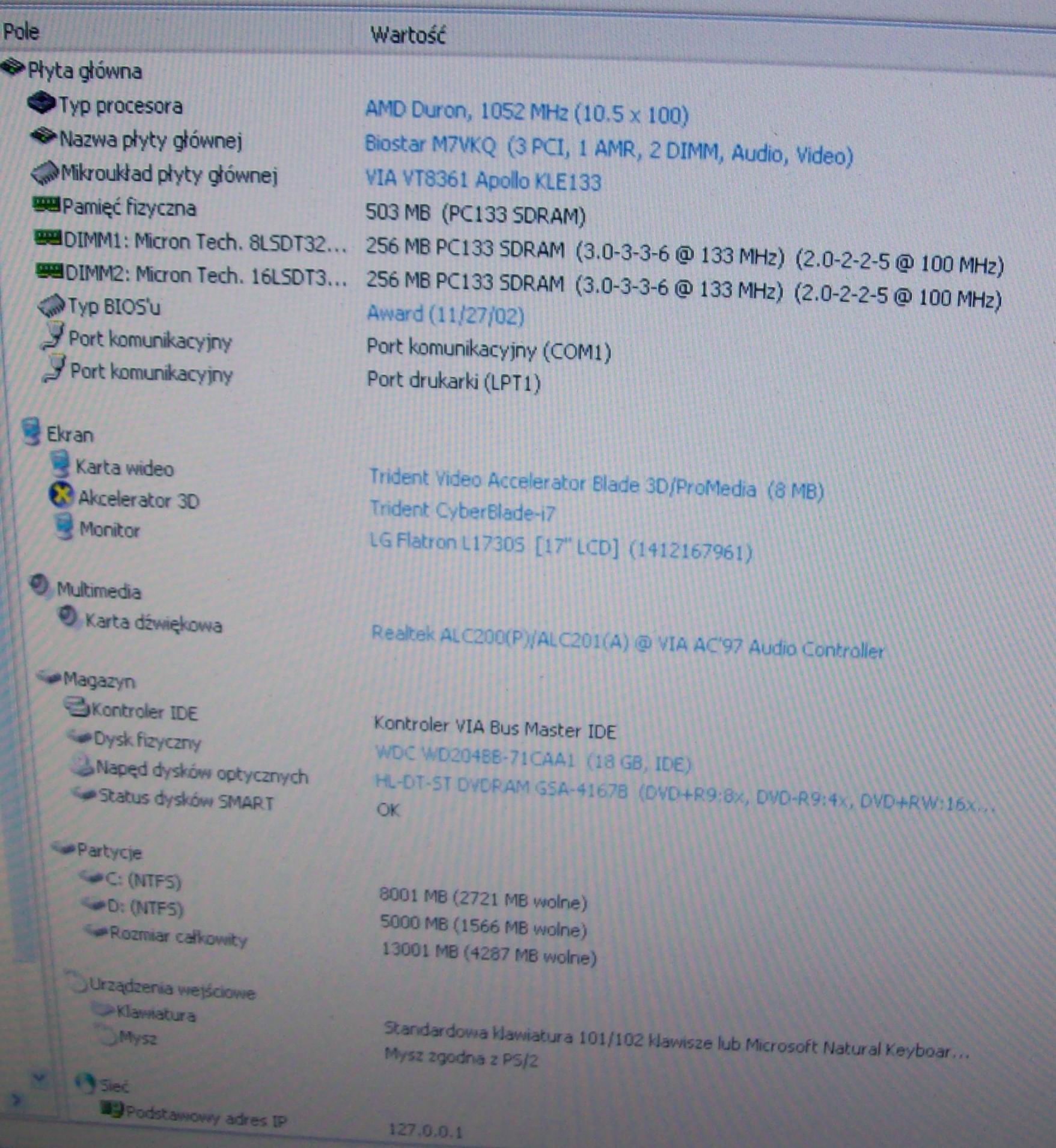Screen dimensions: 1056x1148
Task: Open the Trident CyberBlade-i7 link
Action: [462, 511]
